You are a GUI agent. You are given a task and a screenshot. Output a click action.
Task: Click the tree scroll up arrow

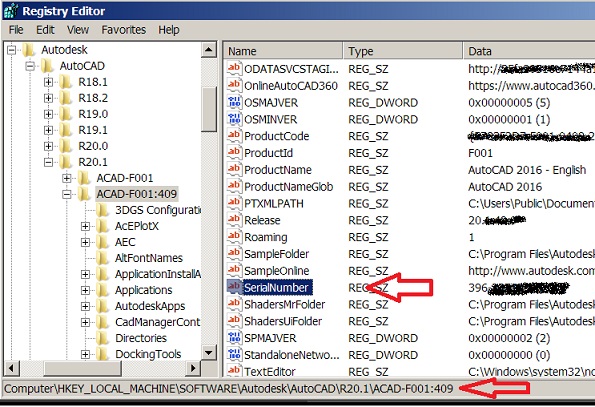(x=209, y=50)
